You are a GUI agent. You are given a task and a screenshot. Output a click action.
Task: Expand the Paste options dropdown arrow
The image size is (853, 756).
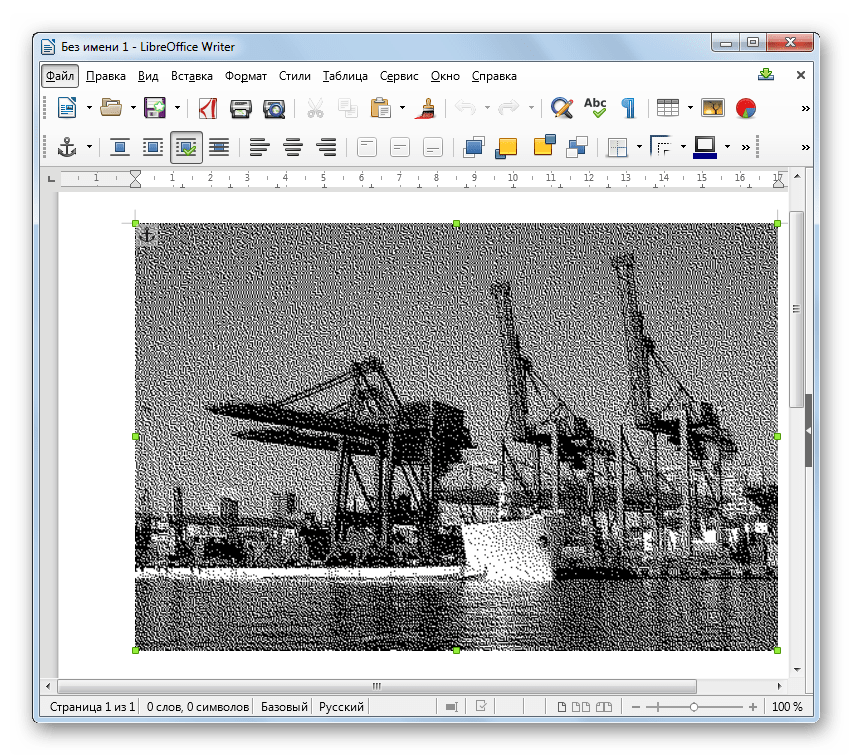point(402,108)
